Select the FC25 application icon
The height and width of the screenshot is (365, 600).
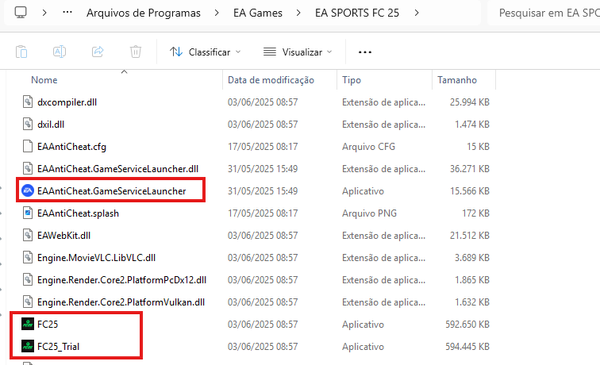28,324
